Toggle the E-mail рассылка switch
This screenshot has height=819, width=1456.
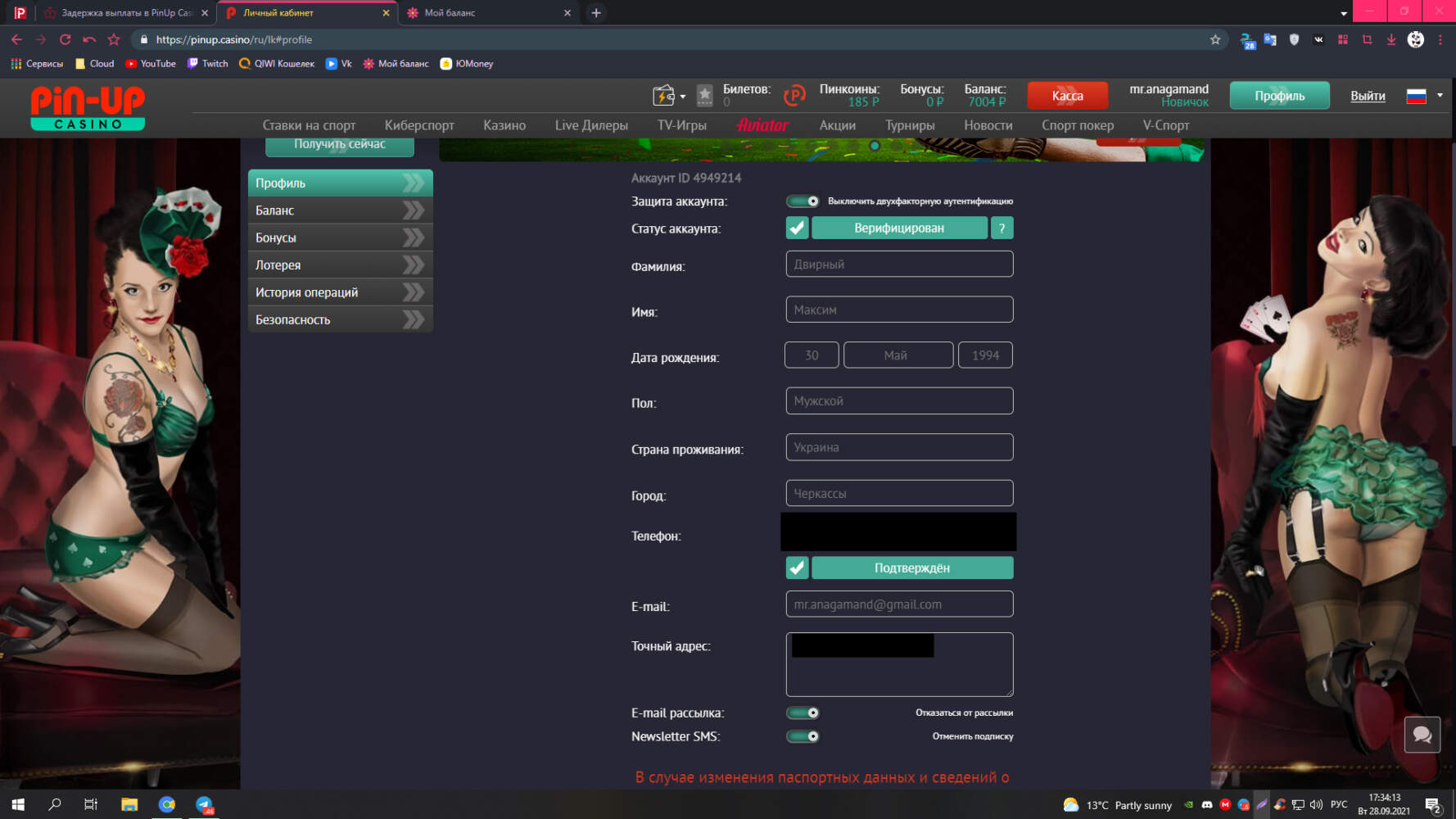[803, 713]
